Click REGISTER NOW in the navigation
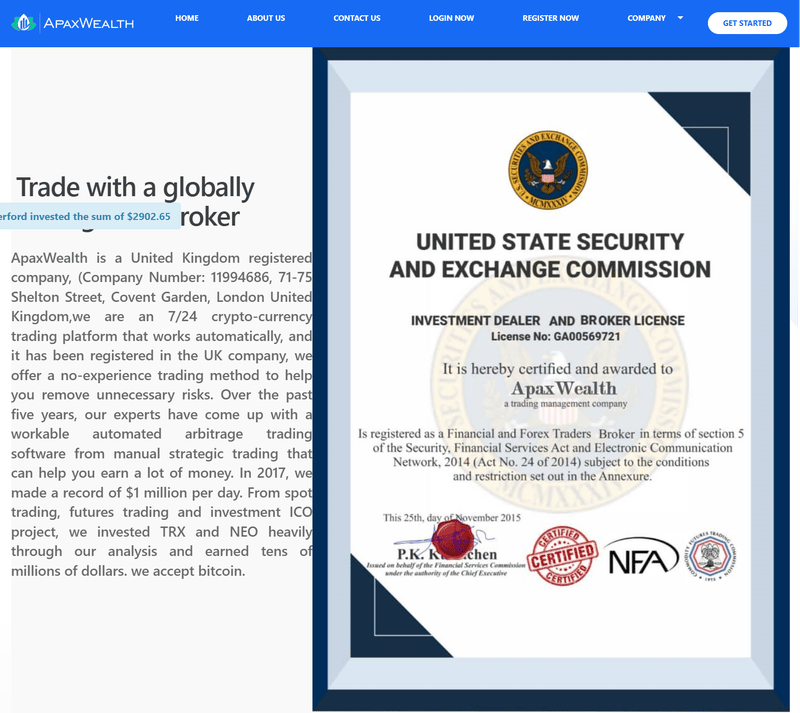Screen dimensions: 800x713 click(x=551, y=18)
